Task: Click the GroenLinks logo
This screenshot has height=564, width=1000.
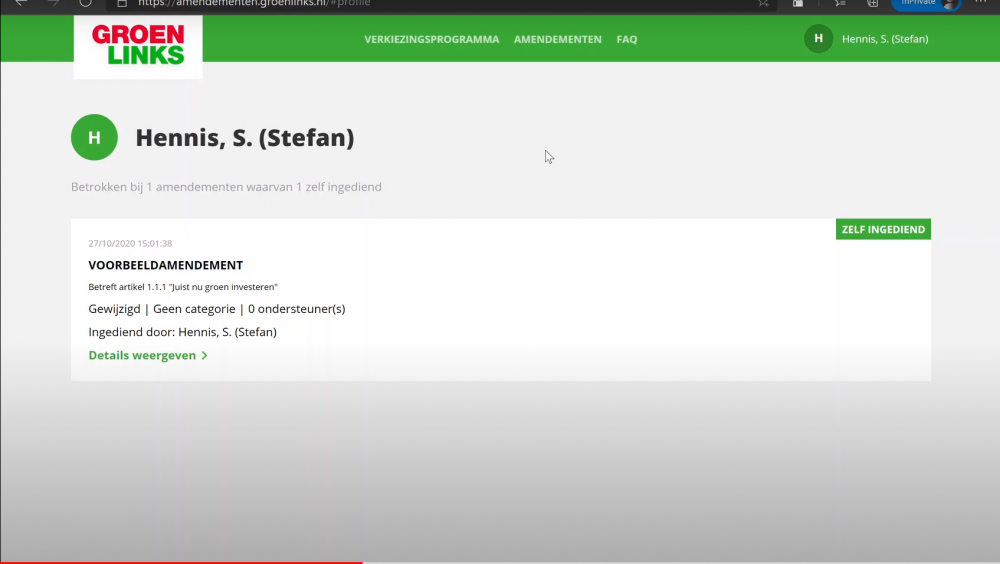Action: click(x=138, y=45)
